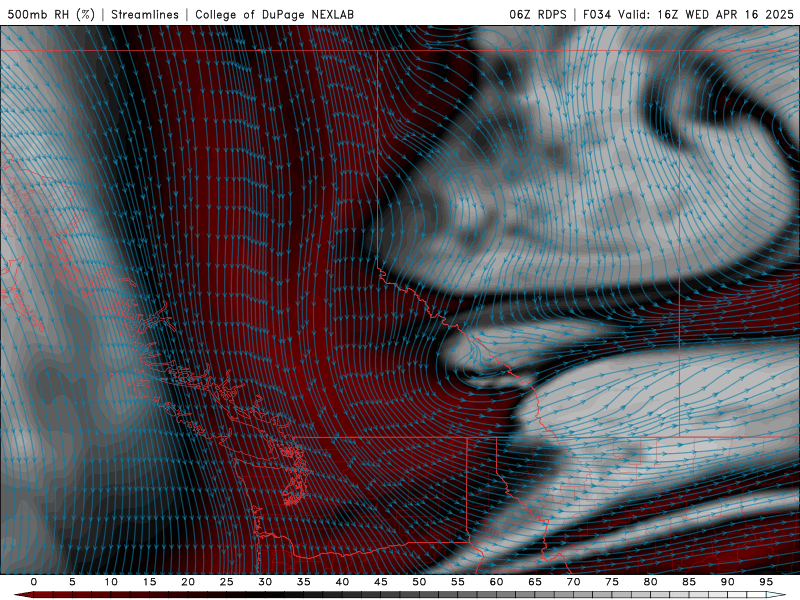The image size is (800, 600).
Task: Click the color scale label "75"
Action: coord(612,582)
